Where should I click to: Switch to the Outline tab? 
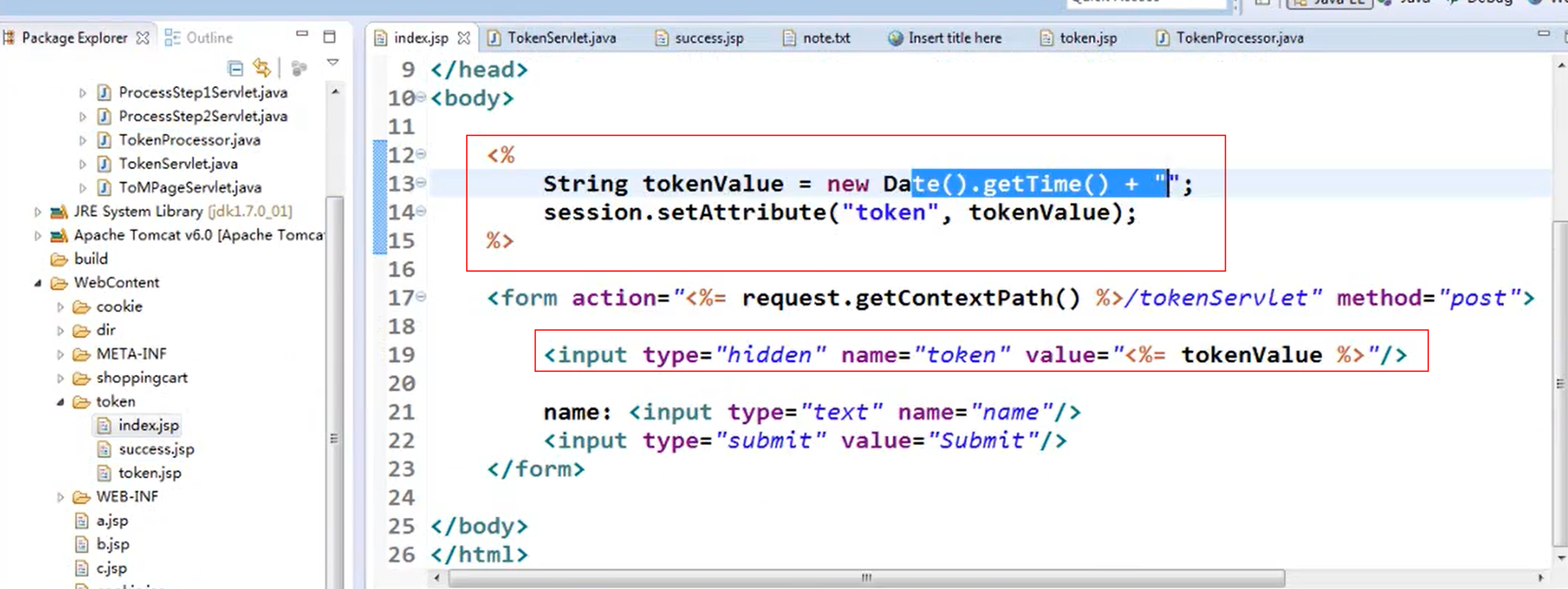click(199, 38)
